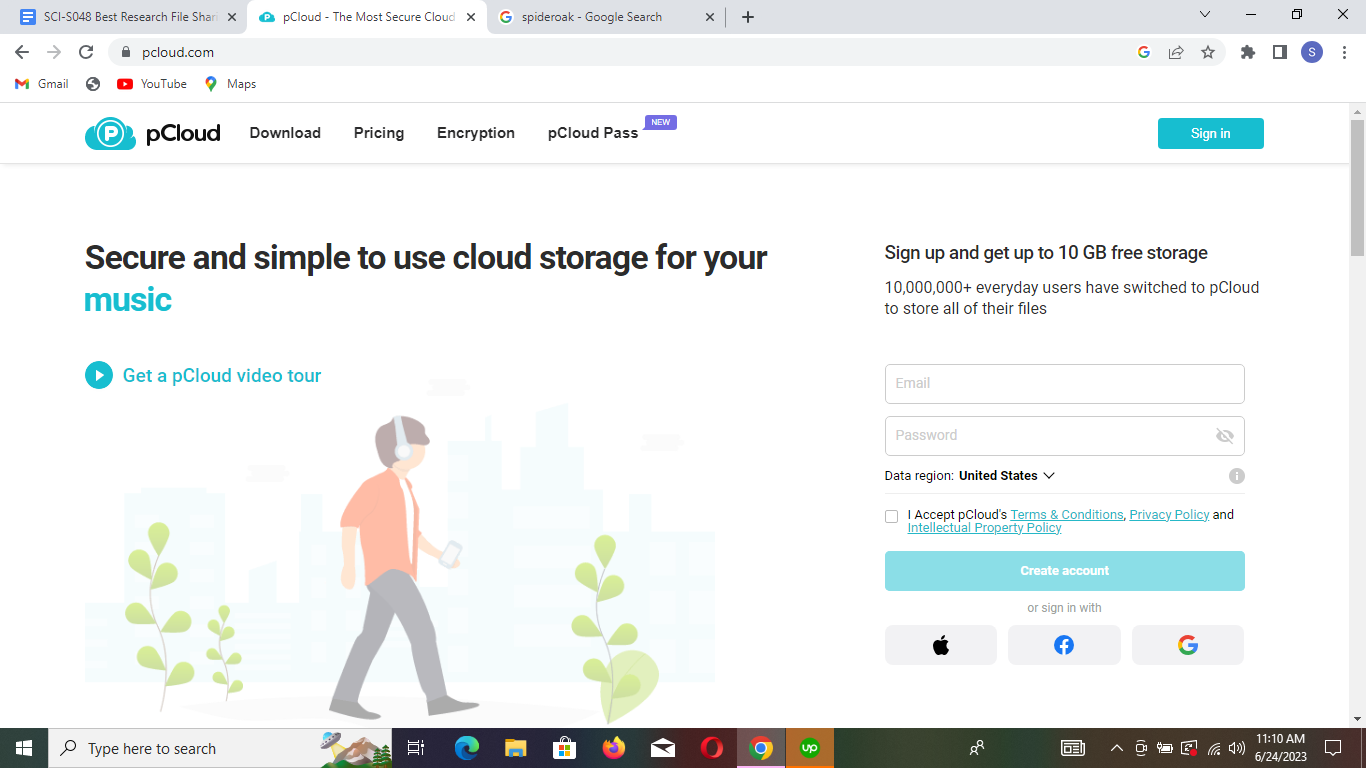Bookmark this page using the star icon
Screen dimensions: 1366x768
(1209, 52)
